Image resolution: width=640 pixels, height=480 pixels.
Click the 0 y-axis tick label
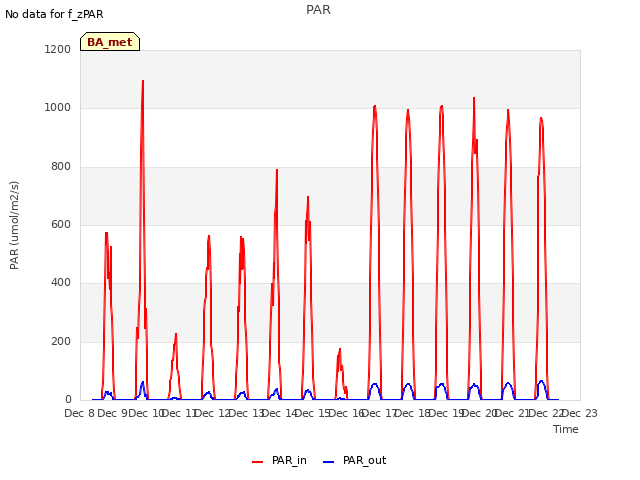click(x=68, y=400)
